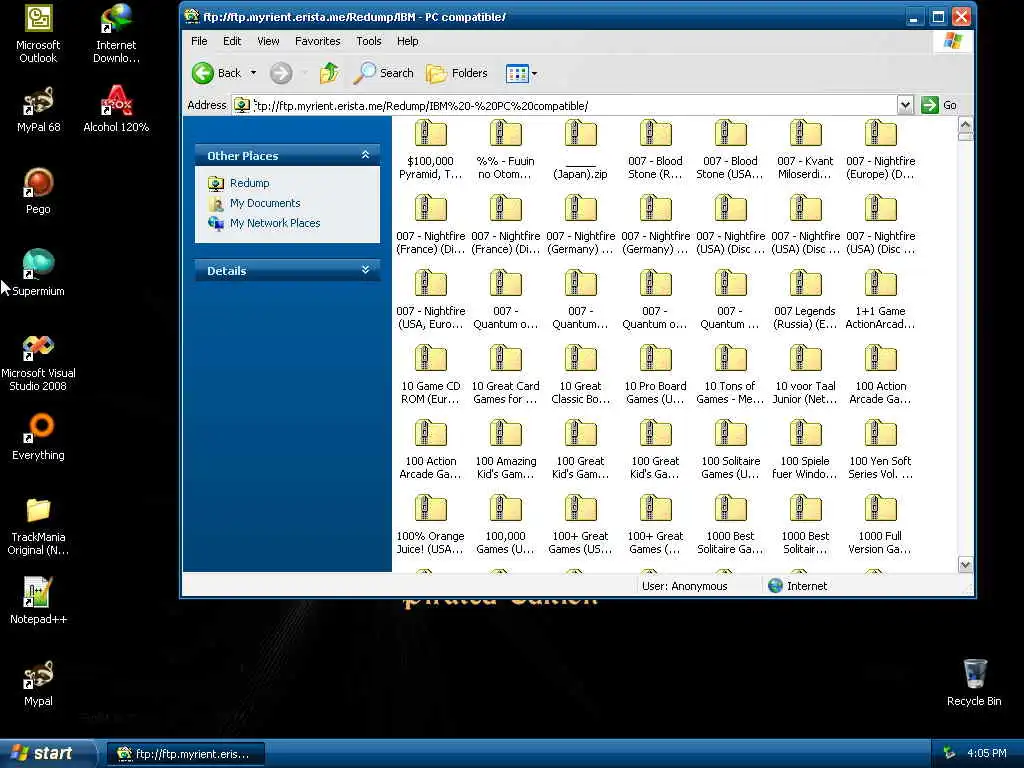Select 10 Tons of Games zip

click(x=730, y=375)
